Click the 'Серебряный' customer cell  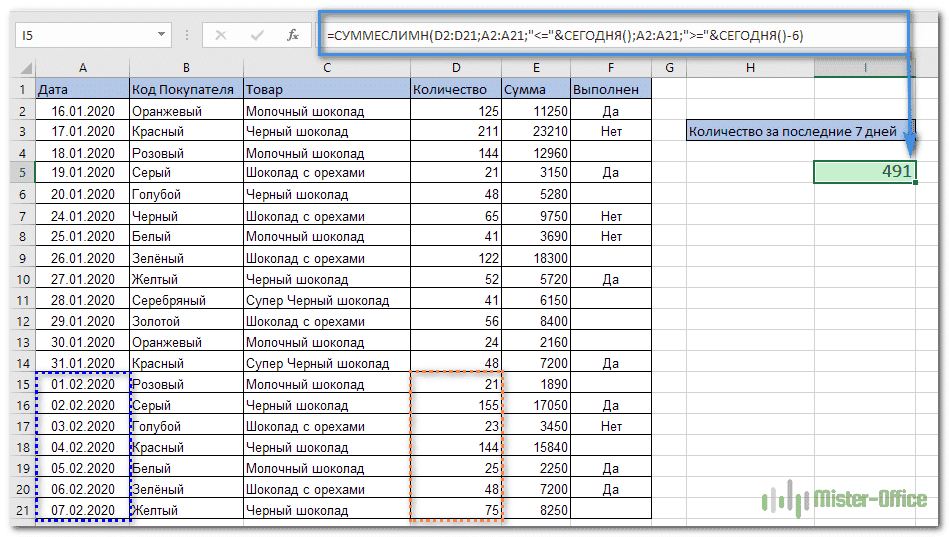(x=185, y=300)
